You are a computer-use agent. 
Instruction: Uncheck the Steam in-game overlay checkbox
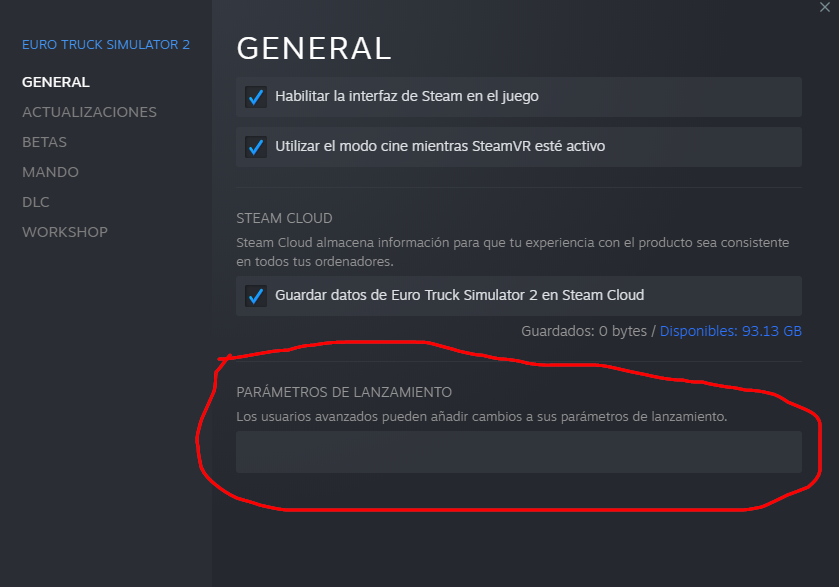[x=255, y=97]
